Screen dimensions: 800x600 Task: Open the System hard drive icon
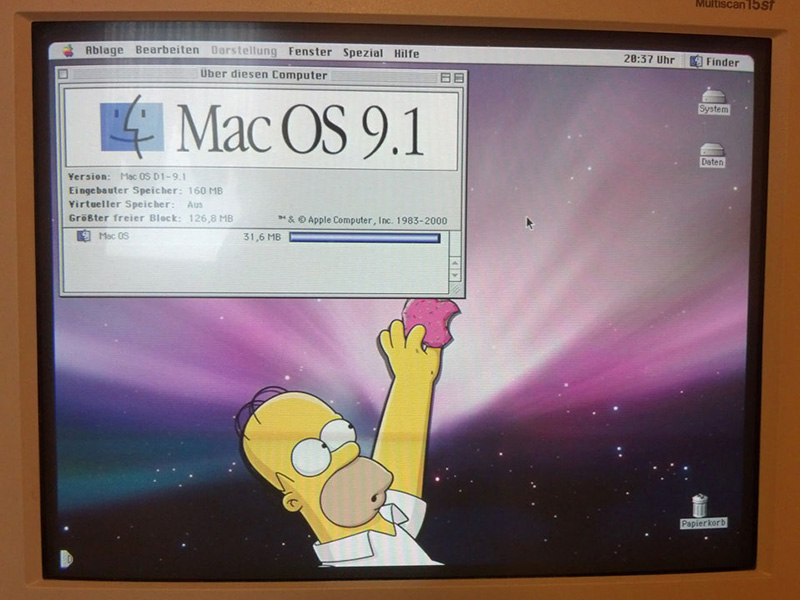coord(713,98)
